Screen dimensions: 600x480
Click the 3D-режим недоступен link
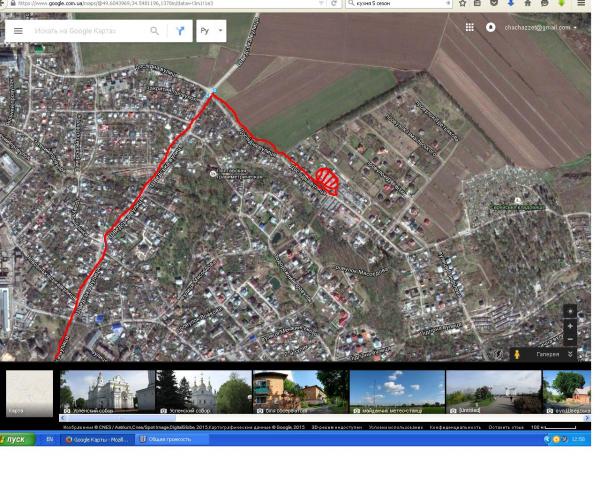[x=336, y=427]
